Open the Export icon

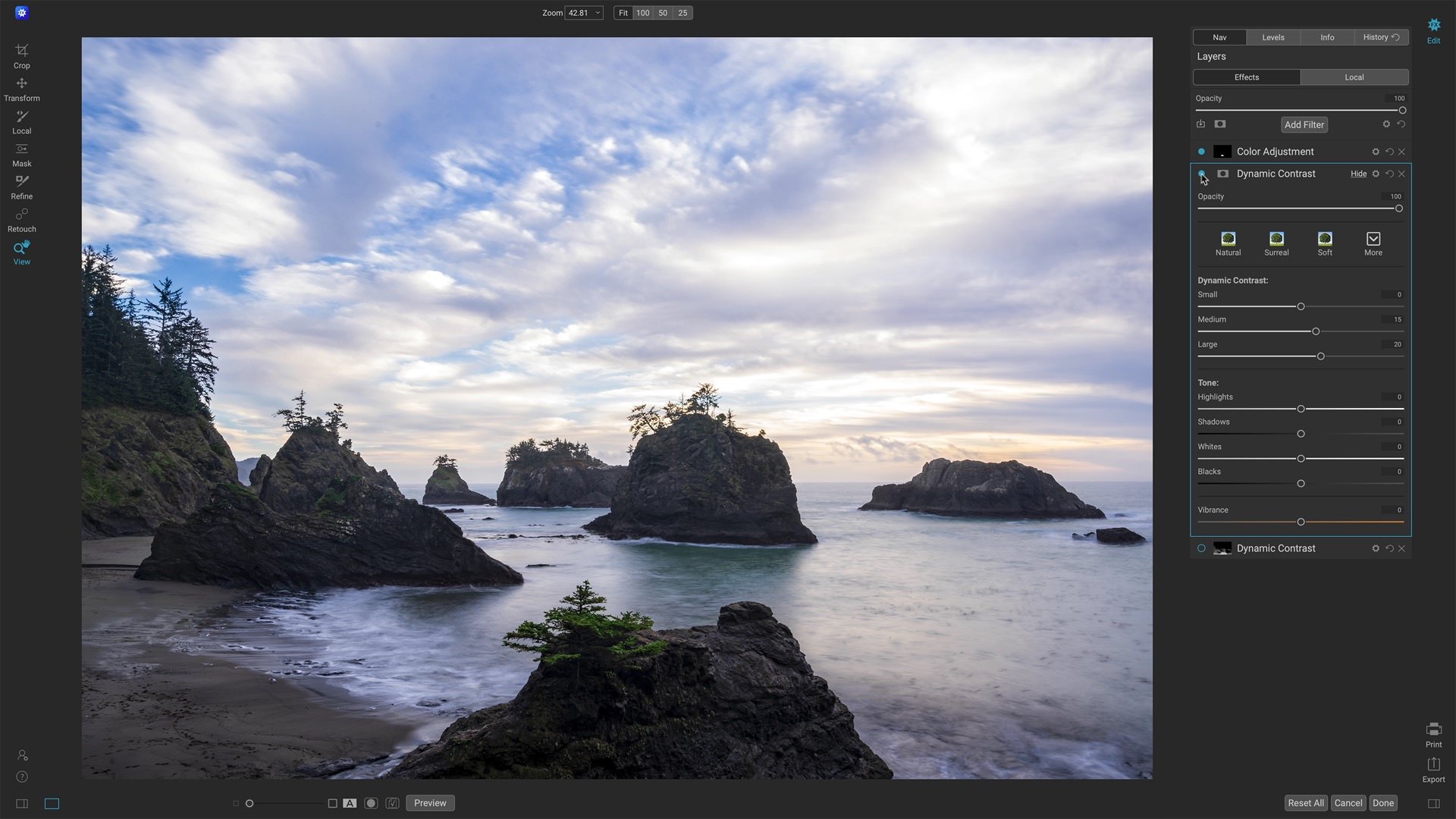[x=1433, y=770]
